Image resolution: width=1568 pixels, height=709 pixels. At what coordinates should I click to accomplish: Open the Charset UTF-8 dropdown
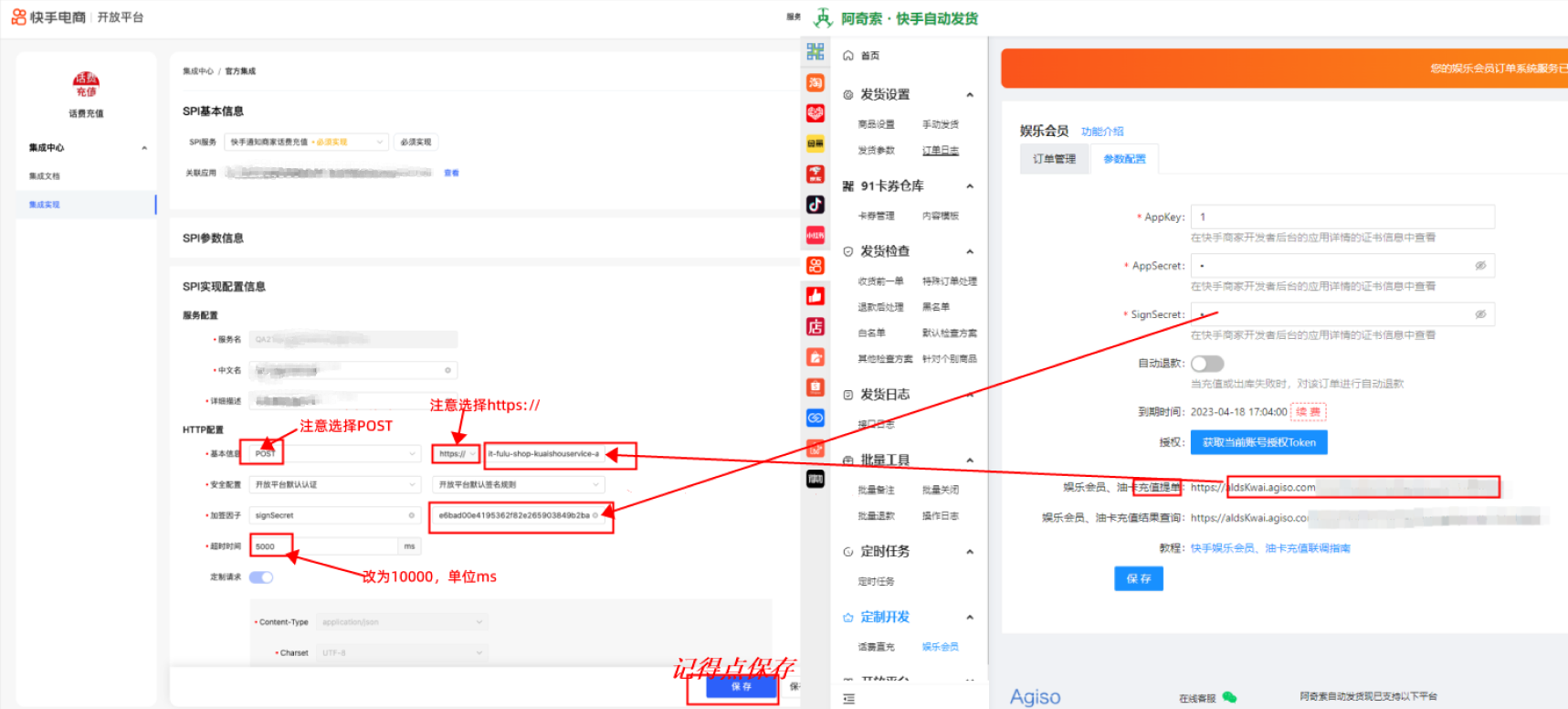tap(402, 653)
